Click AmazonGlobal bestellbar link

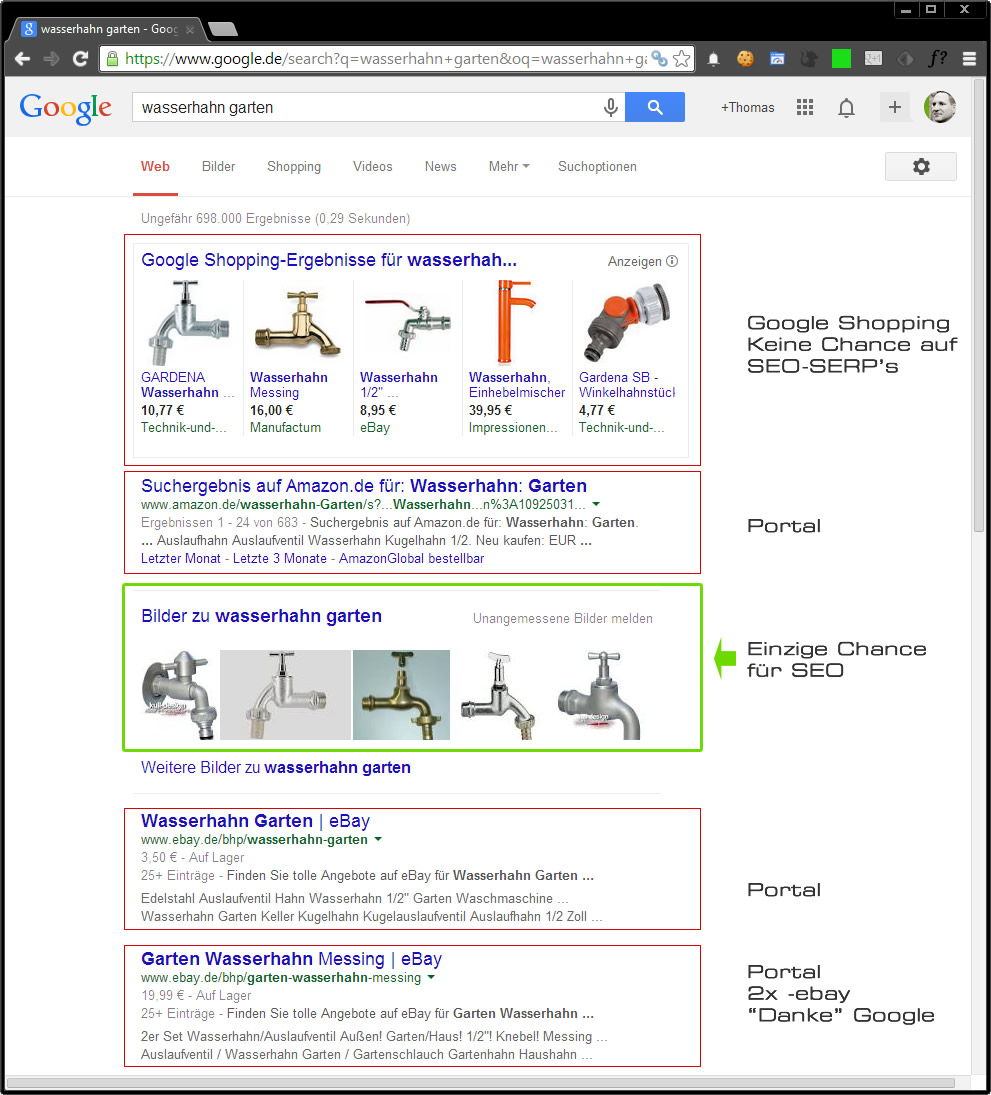pos(411,559)
